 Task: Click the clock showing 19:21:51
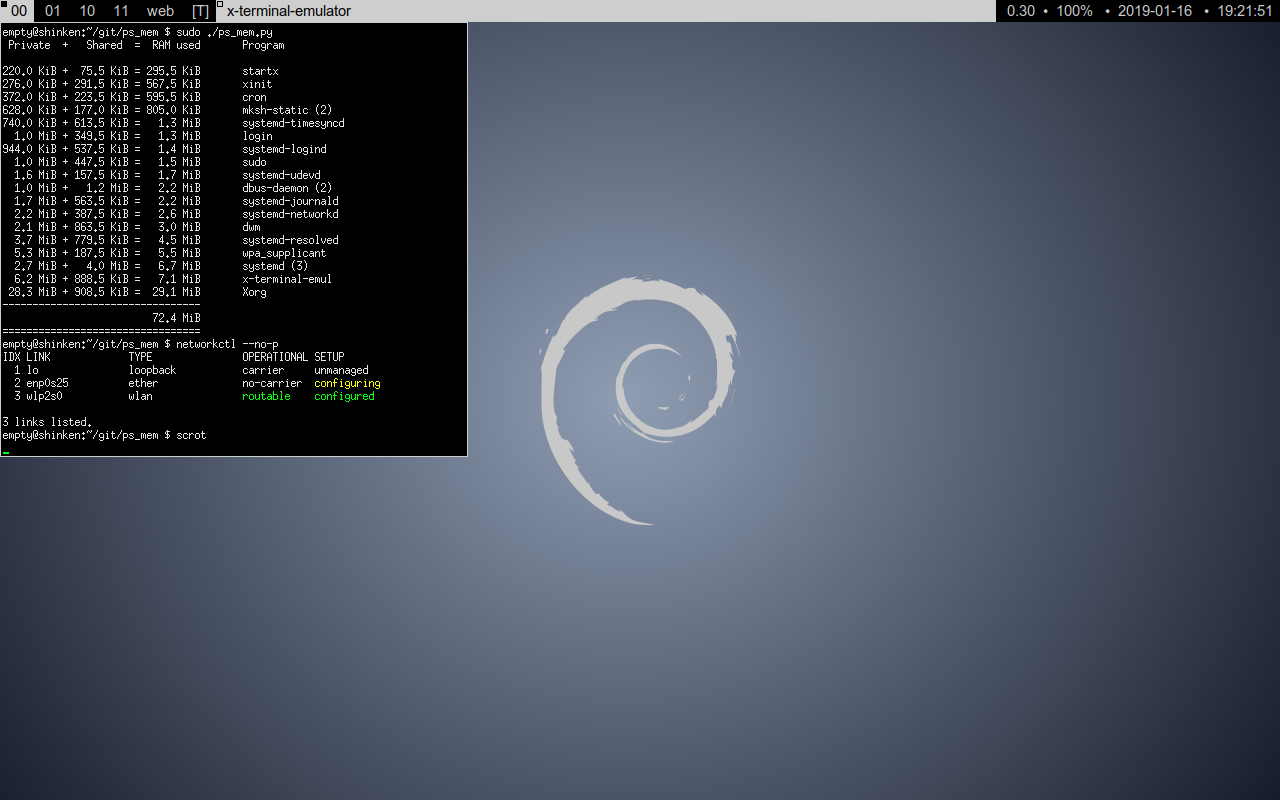pos(1244,11)
